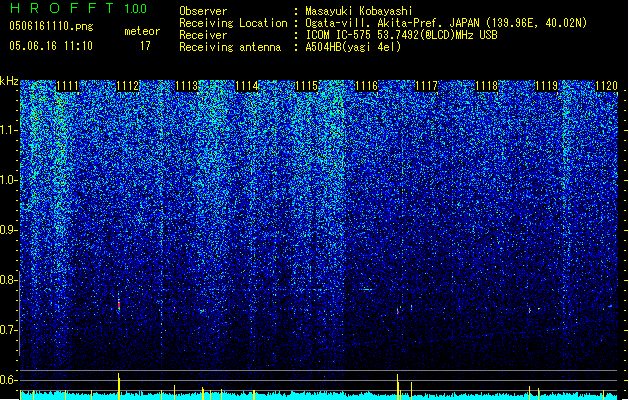Click the red meteor echo just before 1119
The height and width of the screenshot is (400, 629).
tap(530, 310)
